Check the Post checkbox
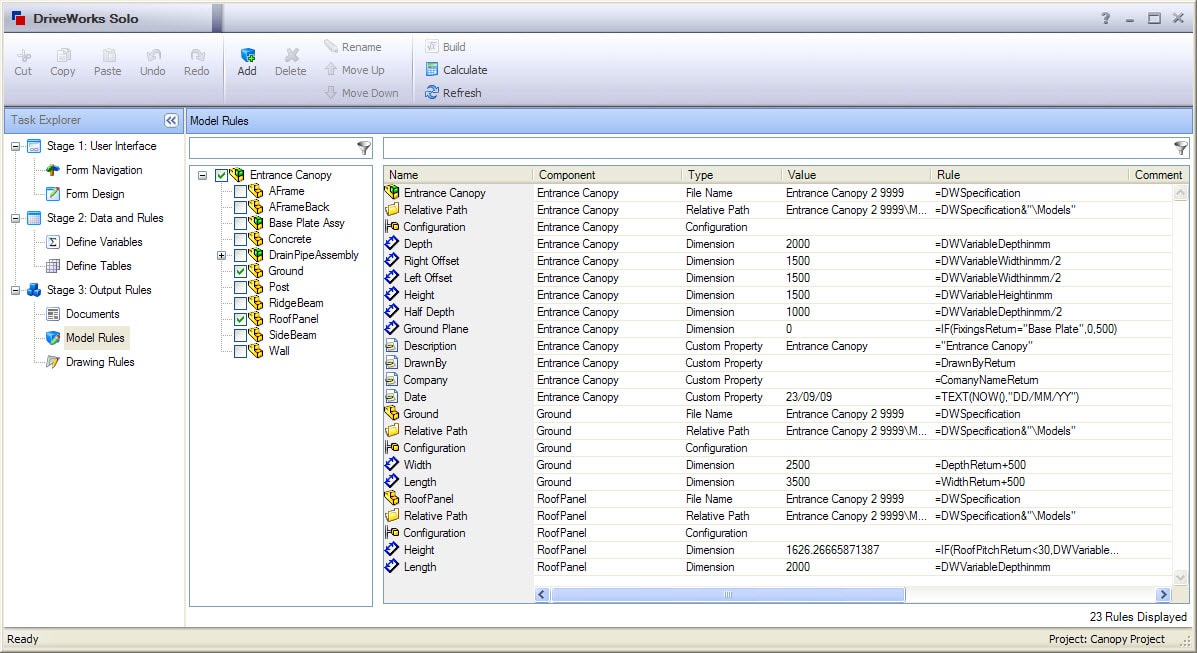 click(240, 287)
